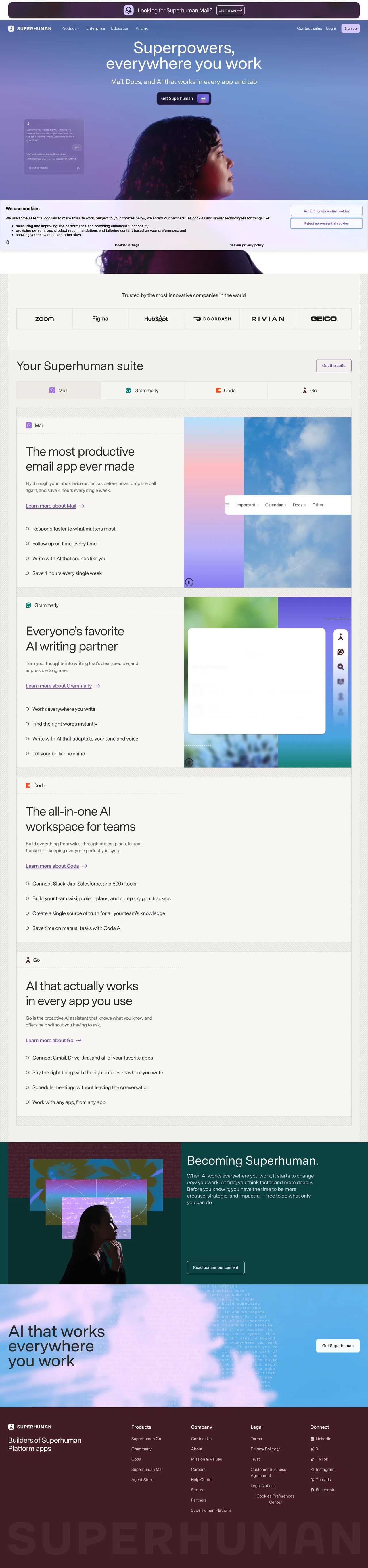
Task: Open the Agent Store footer link
Action: pos(142,1480)
